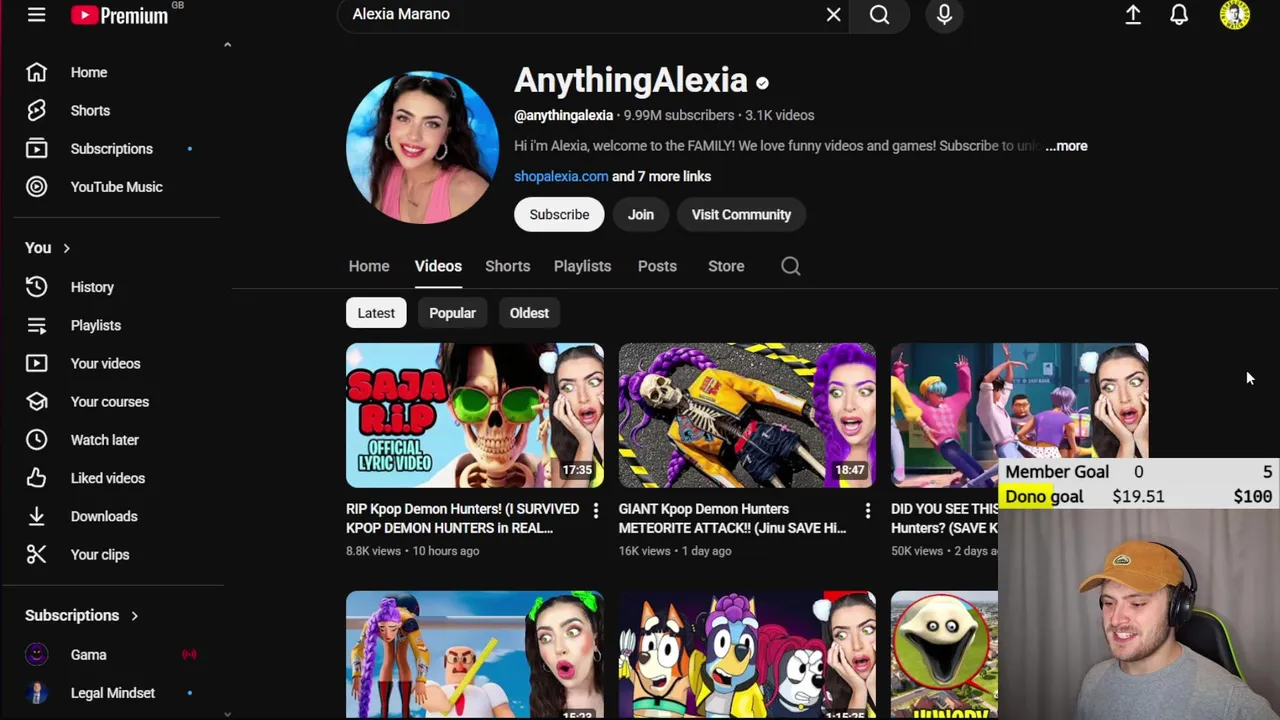Select the Popular sort chip

[x=452, y=313]
